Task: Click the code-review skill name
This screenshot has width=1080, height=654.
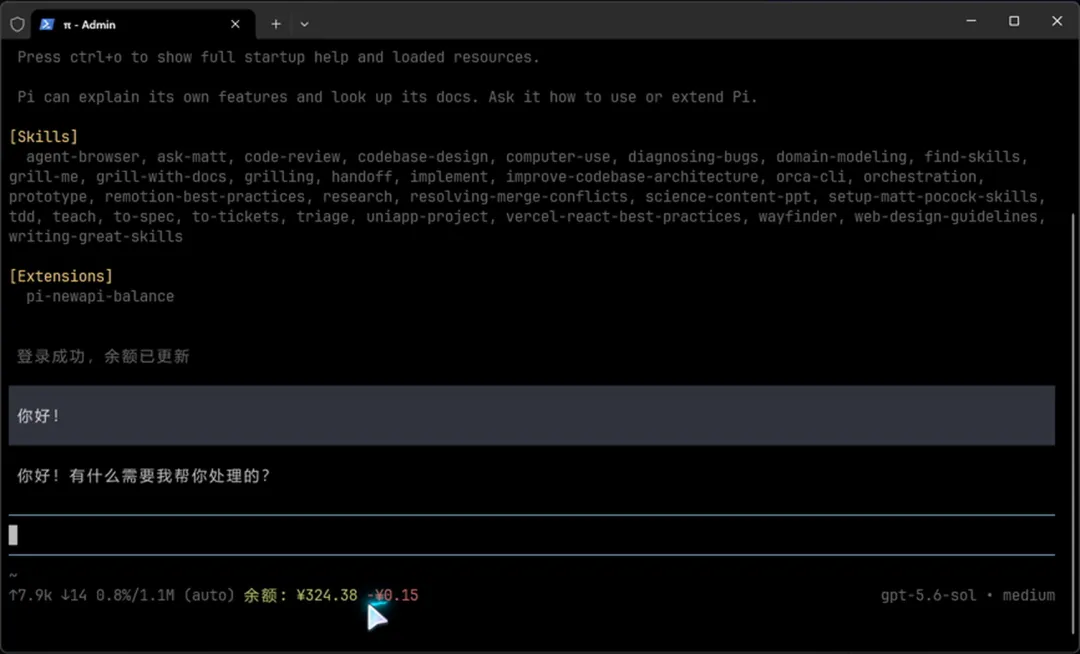Action: [292, 156]
